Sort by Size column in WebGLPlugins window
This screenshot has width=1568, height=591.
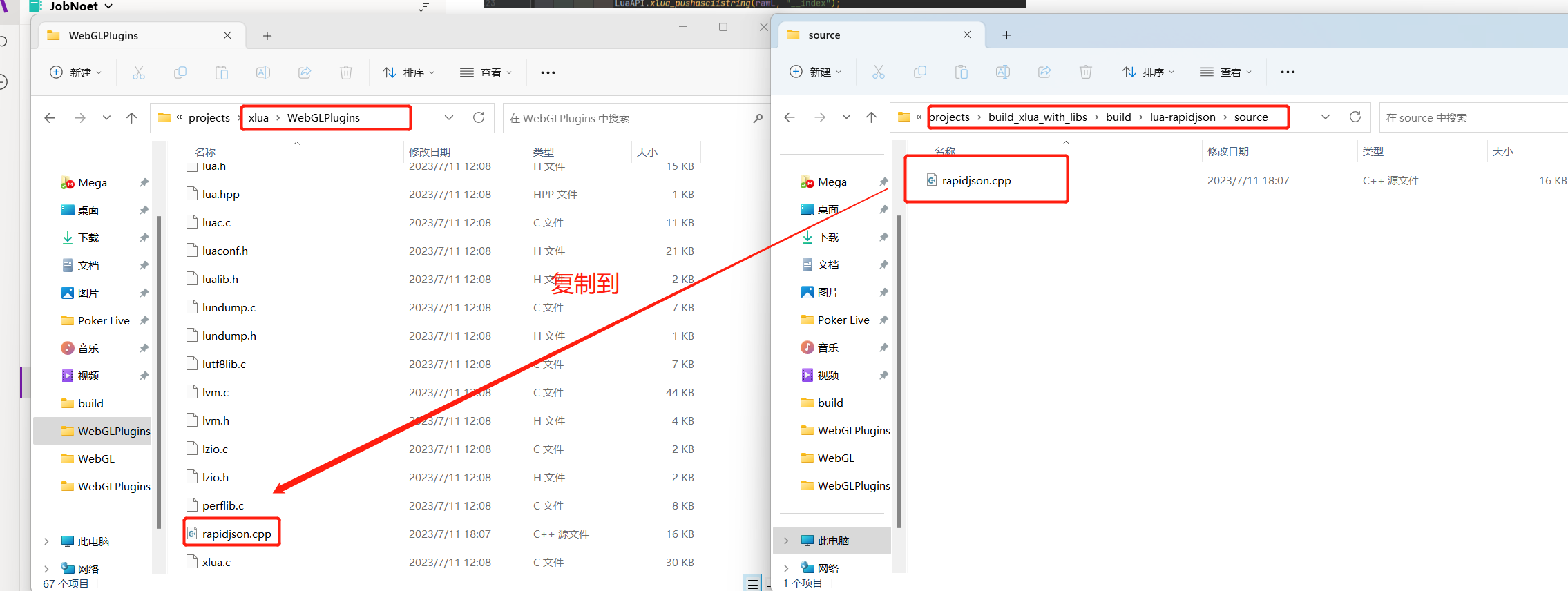[x=647, y=152]
